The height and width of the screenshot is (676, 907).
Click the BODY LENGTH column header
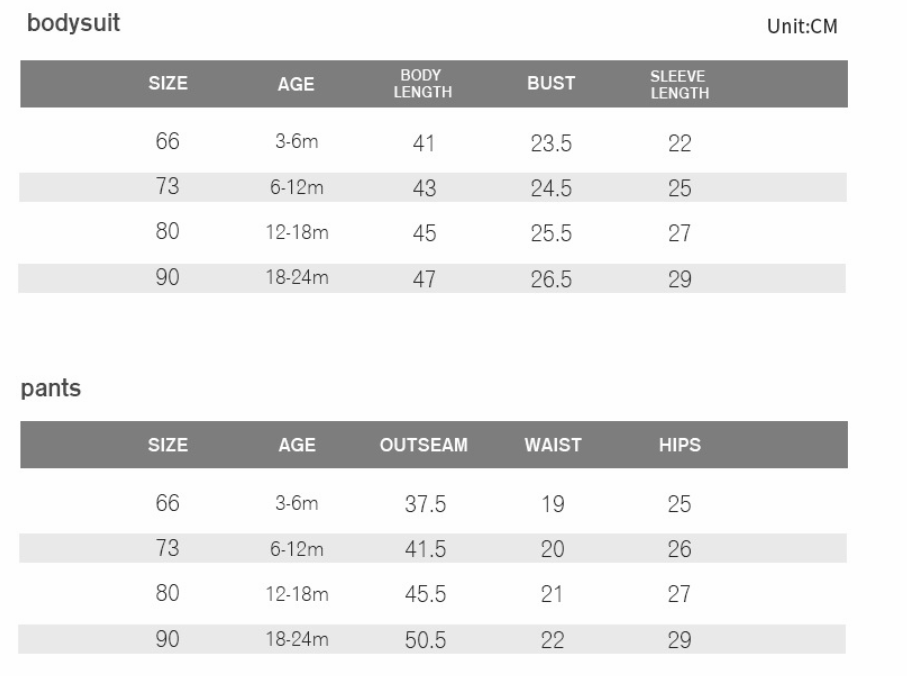coord(425,85)
